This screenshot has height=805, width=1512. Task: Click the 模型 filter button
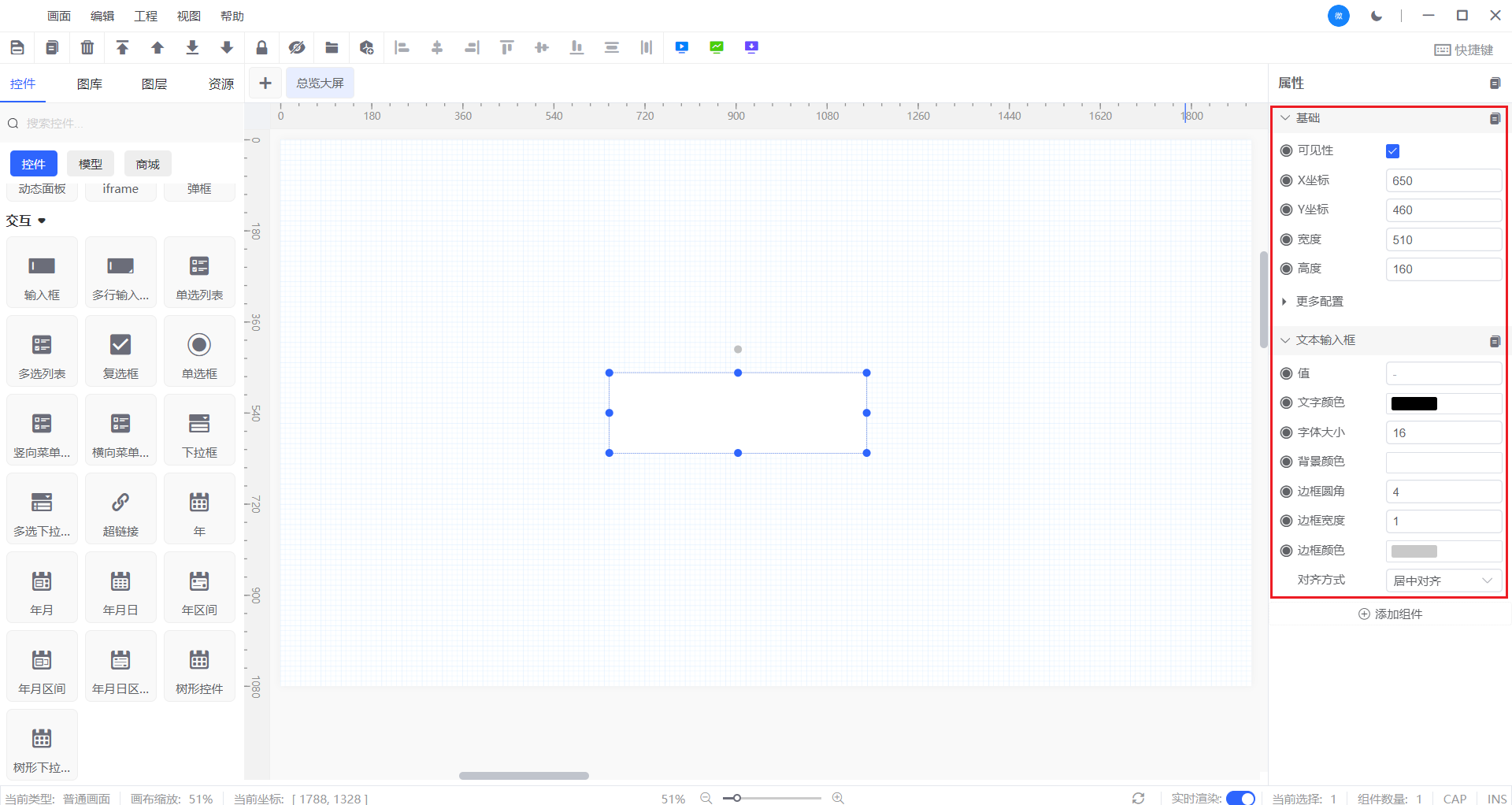[91, 164]
